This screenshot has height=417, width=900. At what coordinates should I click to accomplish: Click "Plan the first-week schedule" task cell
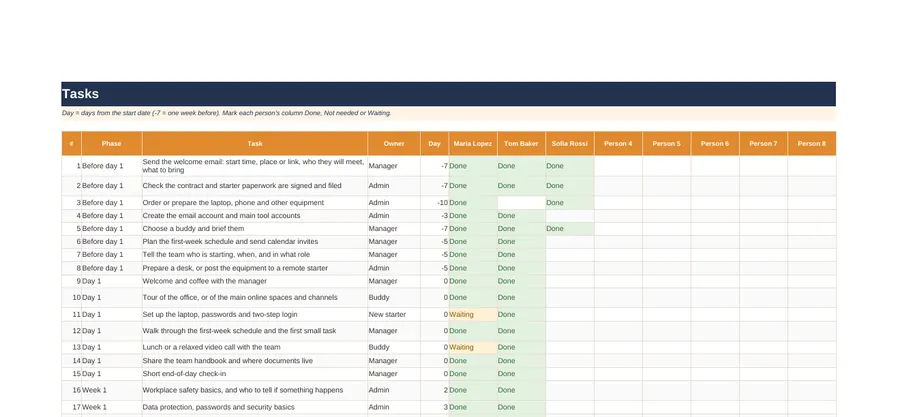pyautogui.click(x=255, y=241)
